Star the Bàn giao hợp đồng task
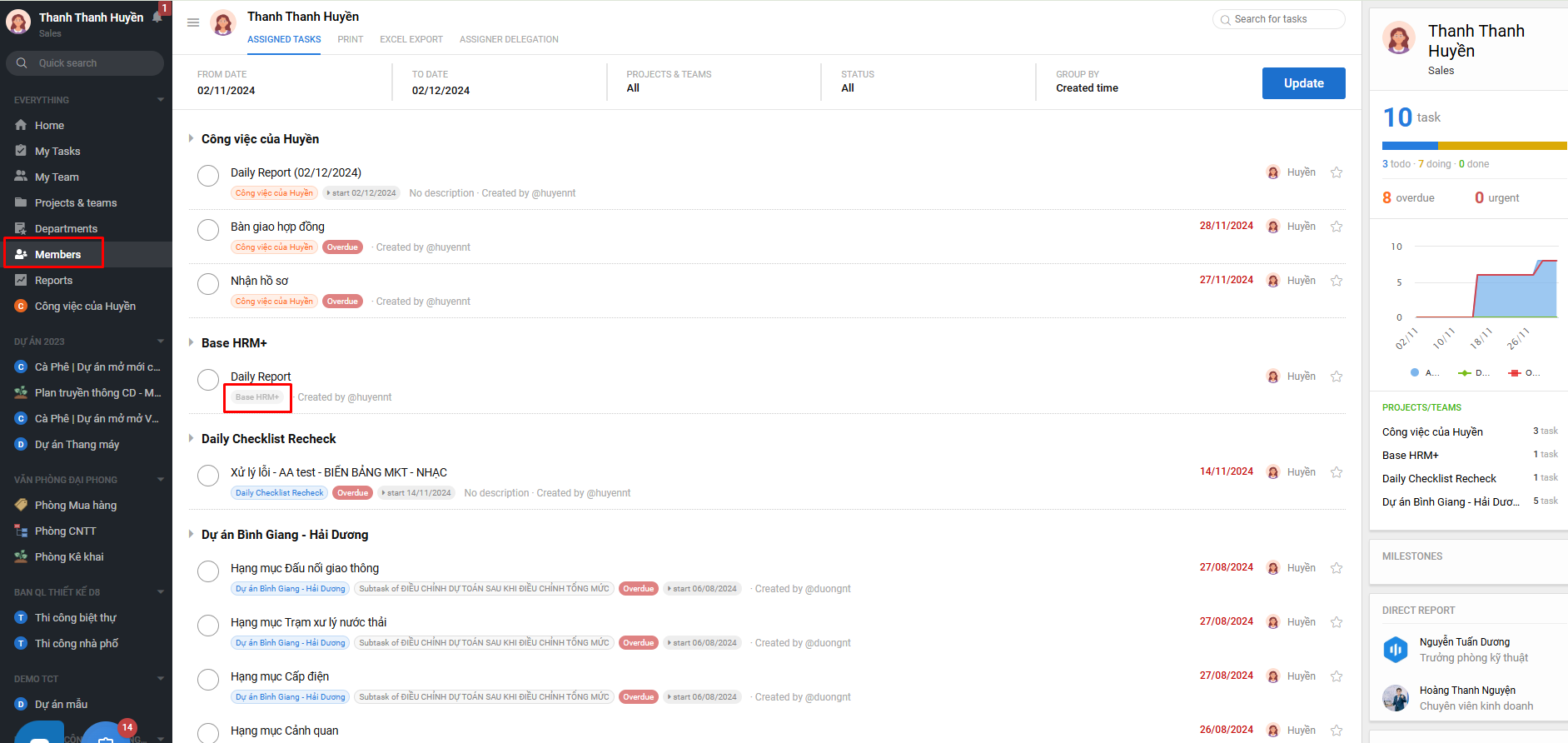Screen dimensions: 1568x743 coord(1337,227)
